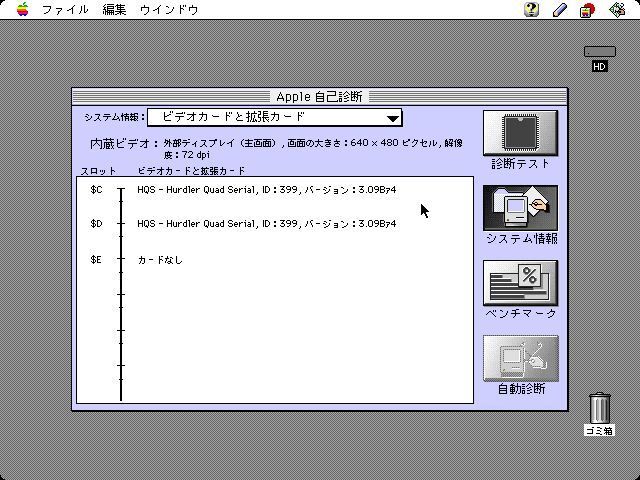Click the pencil input menu icon
640x480 pixels.
tap(560, 10)
